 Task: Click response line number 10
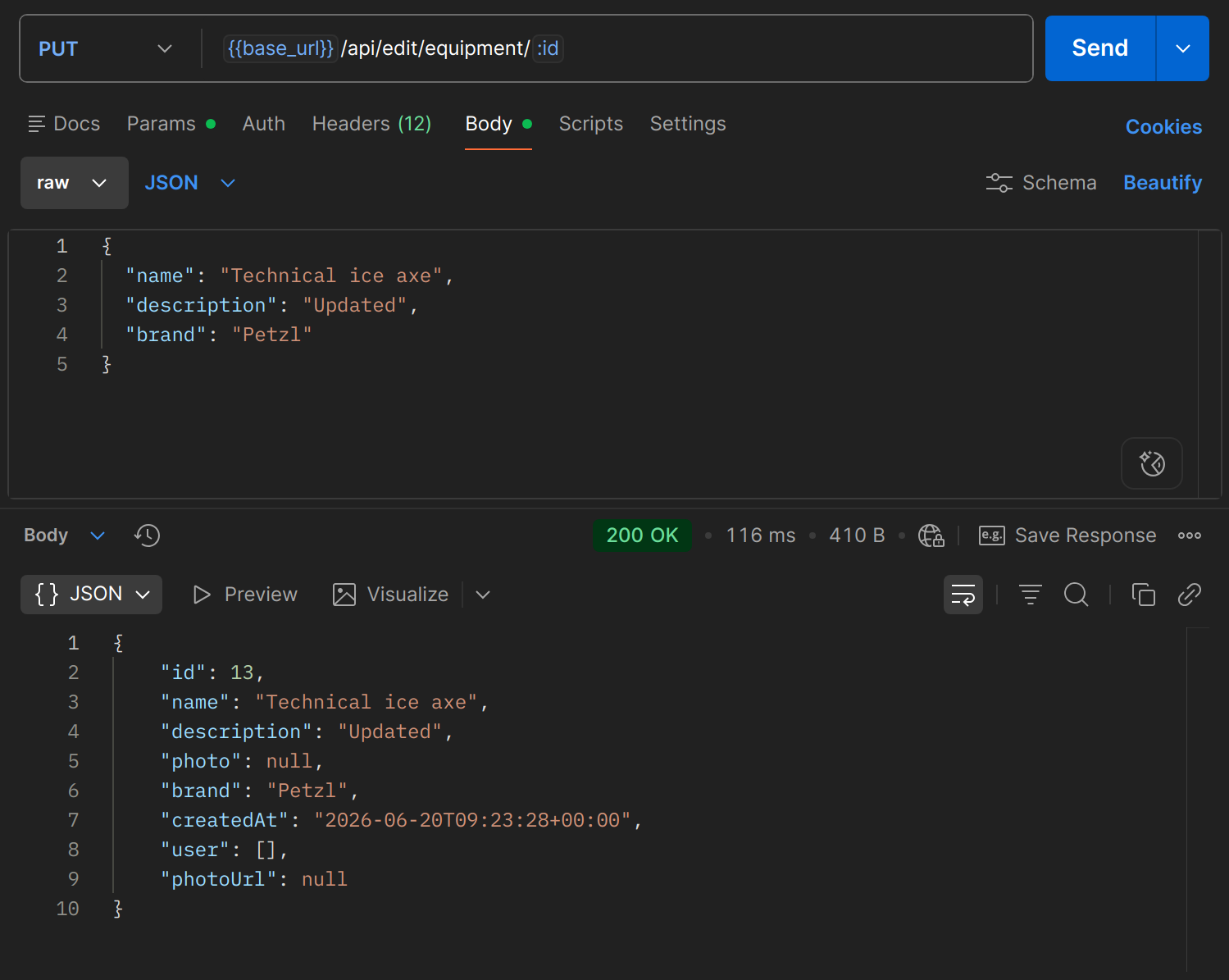click(67, 909)
